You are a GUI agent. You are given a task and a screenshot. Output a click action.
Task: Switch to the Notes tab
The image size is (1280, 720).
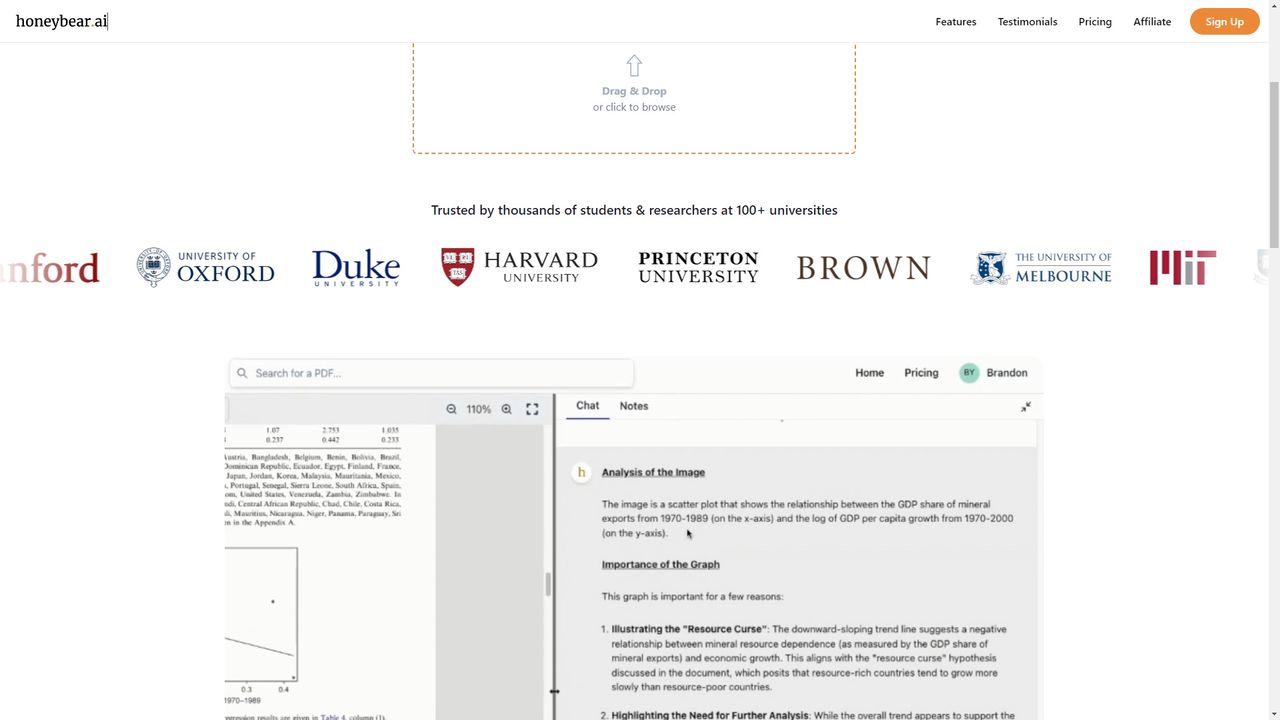pyautogui.click(x=634, y=406)
